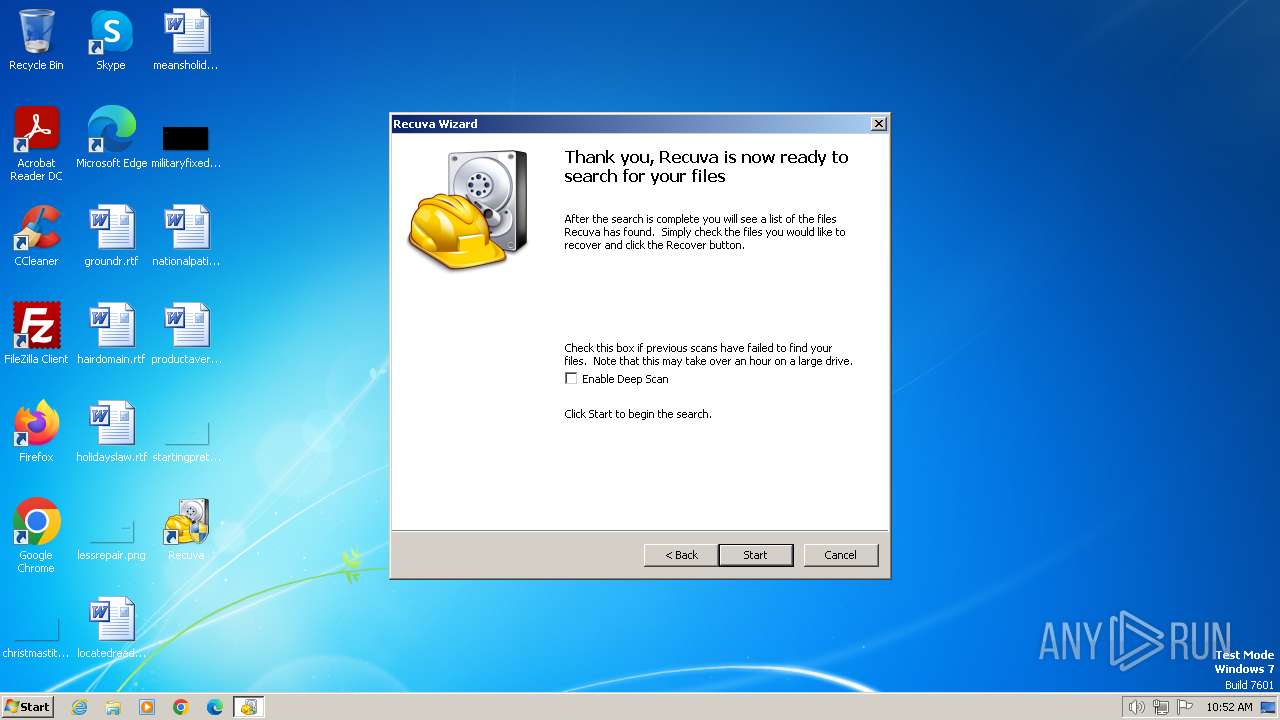Viewport: 1280px width, 720px height.
Task: Open volume control in system tray
Action: tap(1136, 707)
